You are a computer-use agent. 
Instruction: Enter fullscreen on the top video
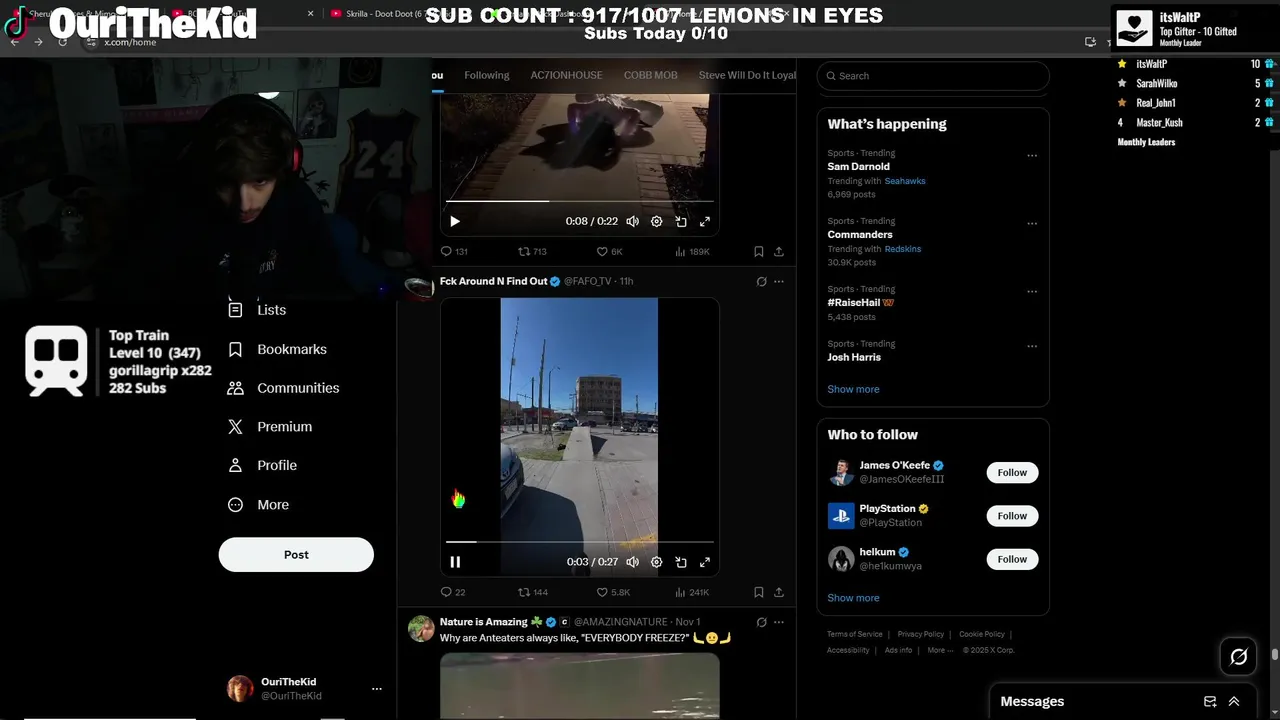coord(705,221)
